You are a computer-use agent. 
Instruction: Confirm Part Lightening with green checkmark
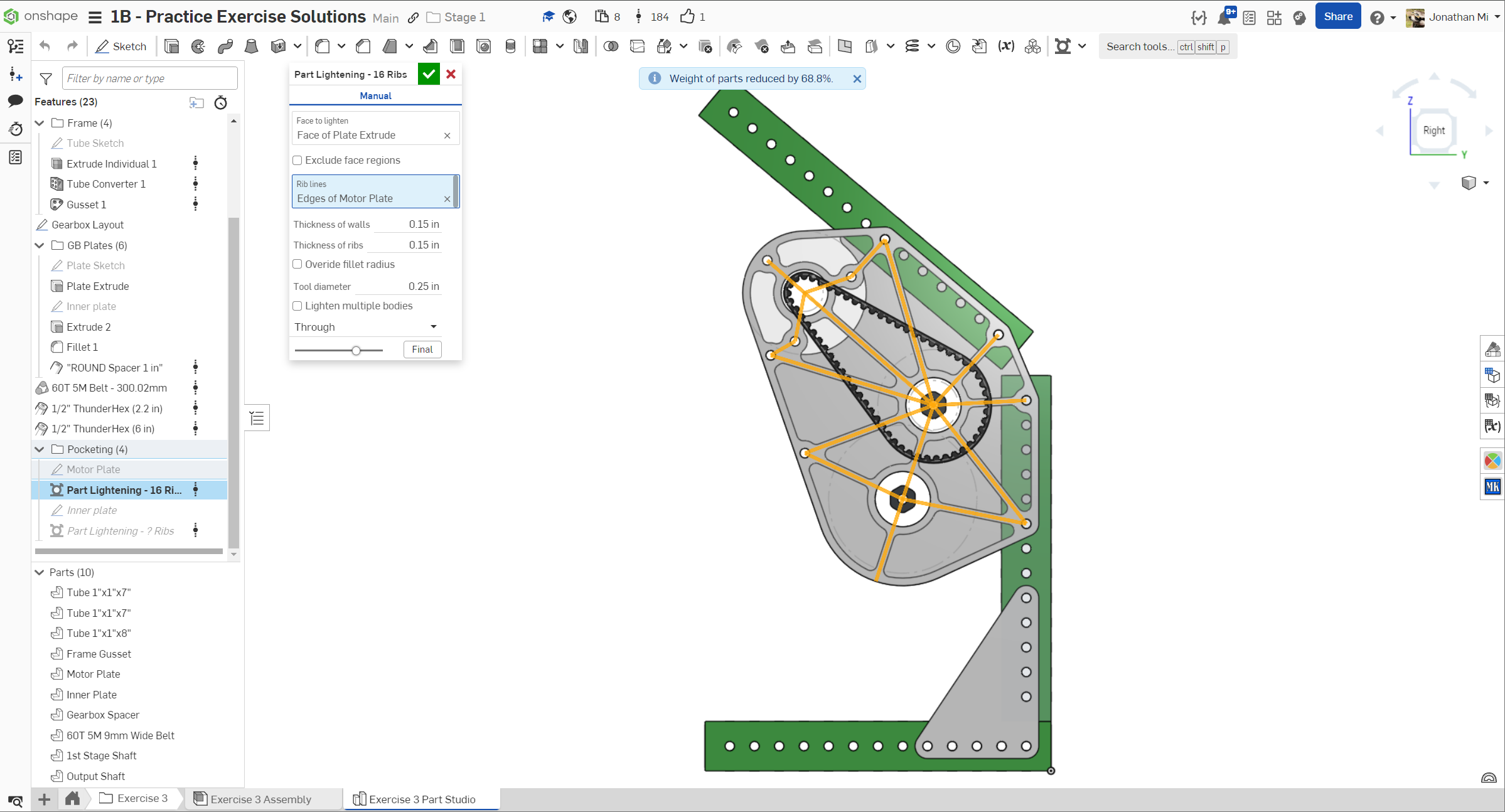pyautogui.click(x=429, y=74)
